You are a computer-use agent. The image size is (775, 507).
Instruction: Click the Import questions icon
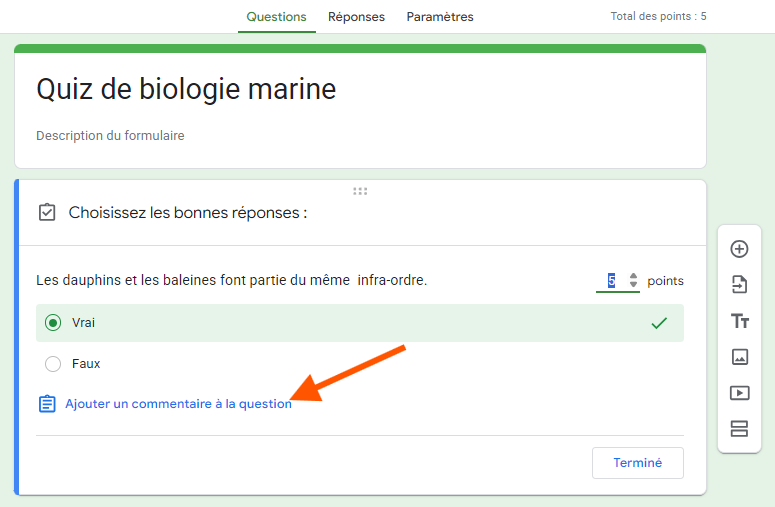(739, 285)
